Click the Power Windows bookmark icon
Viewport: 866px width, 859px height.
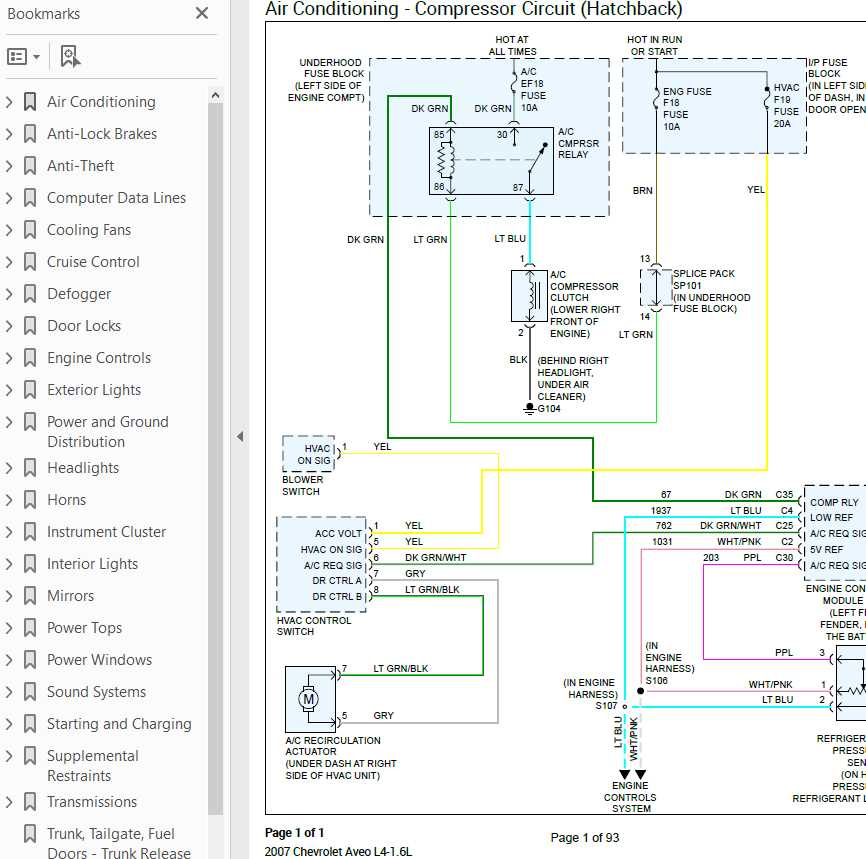(x=30, y=661)
